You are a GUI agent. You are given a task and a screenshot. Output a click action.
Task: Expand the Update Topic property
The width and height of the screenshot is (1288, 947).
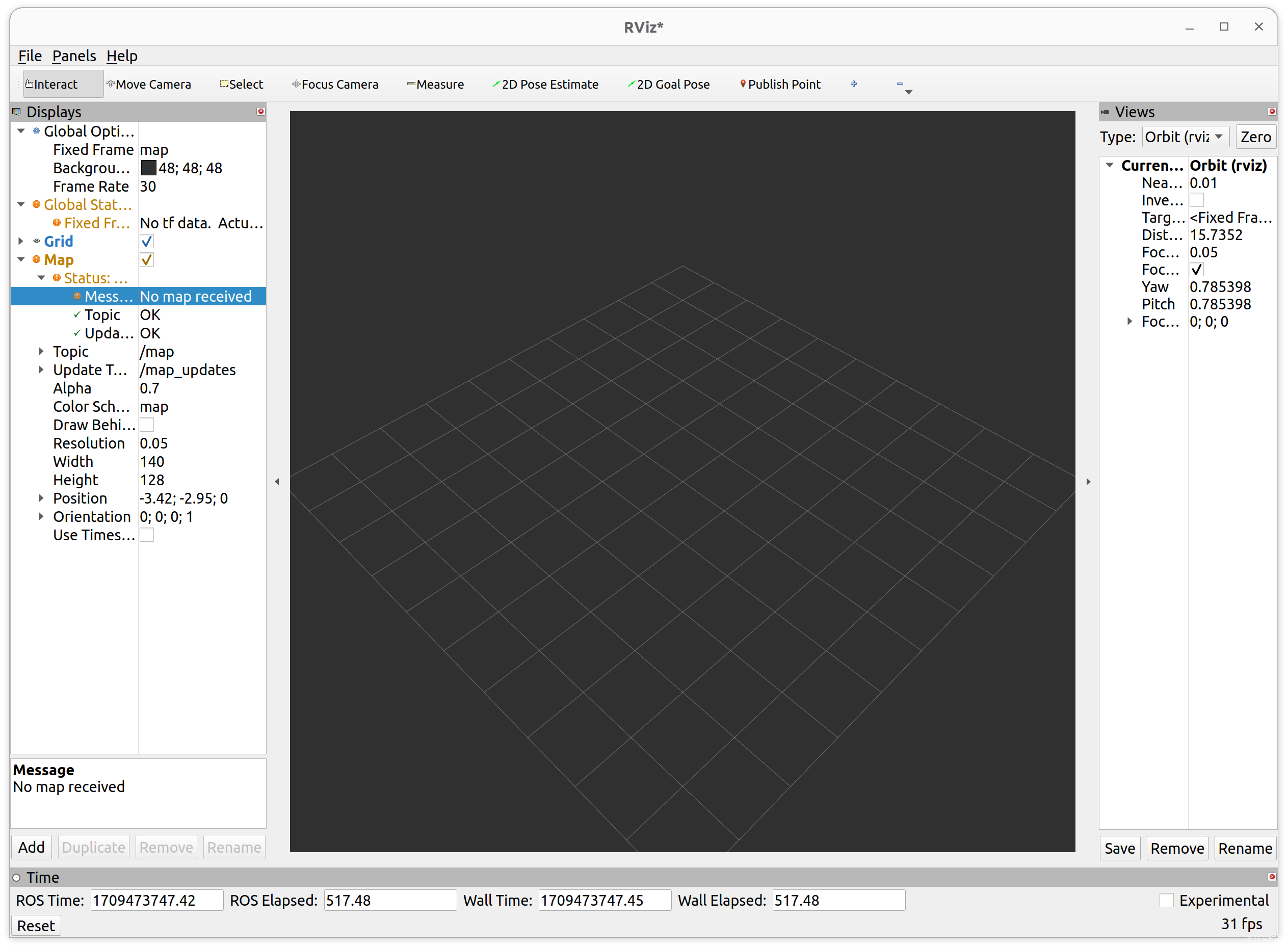point(41,369)
